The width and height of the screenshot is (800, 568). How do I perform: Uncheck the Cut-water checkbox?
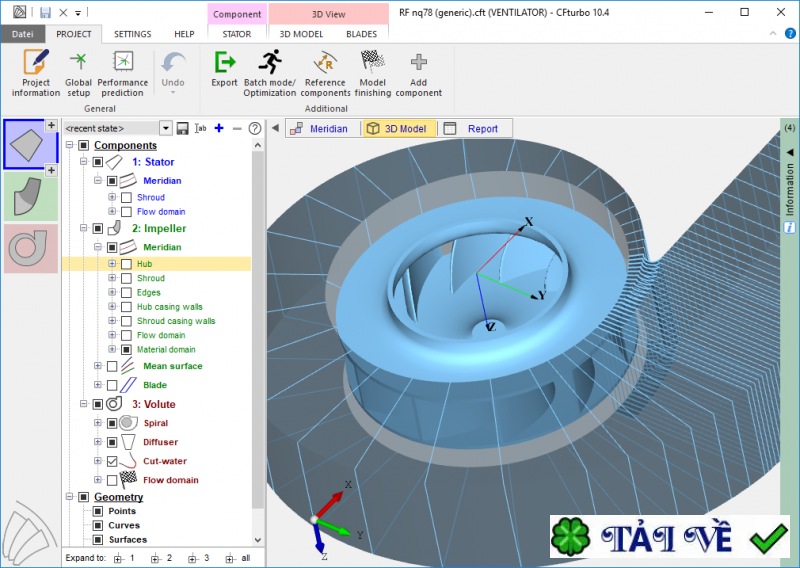pos(112,461)
